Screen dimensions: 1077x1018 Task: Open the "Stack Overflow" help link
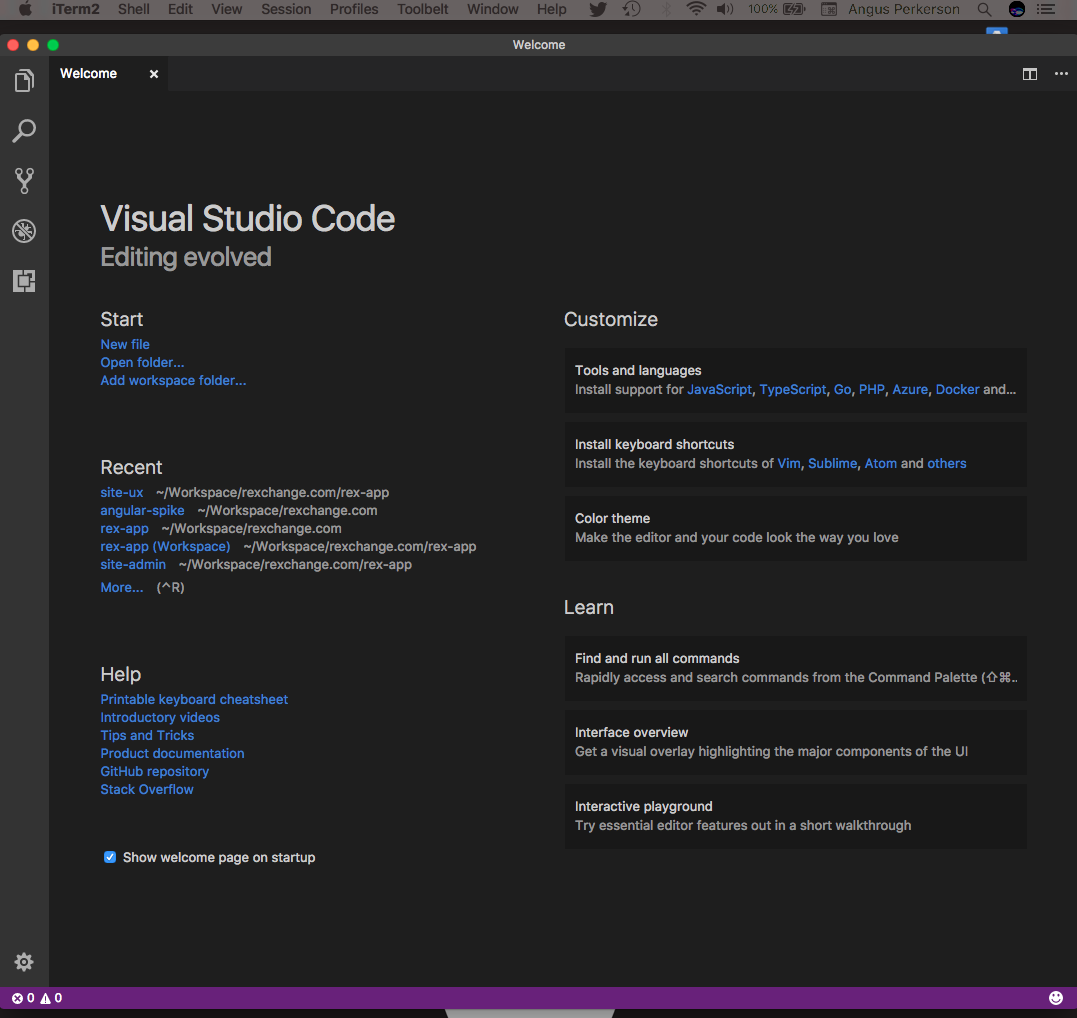click(146, 789)
